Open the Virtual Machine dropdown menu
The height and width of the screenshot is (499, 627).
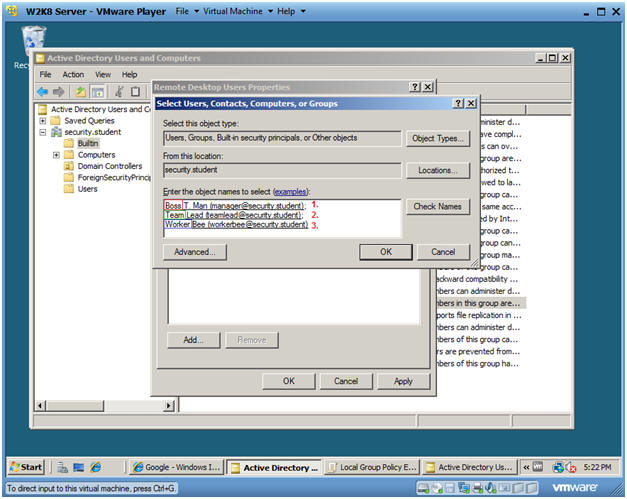click(238, 11)
